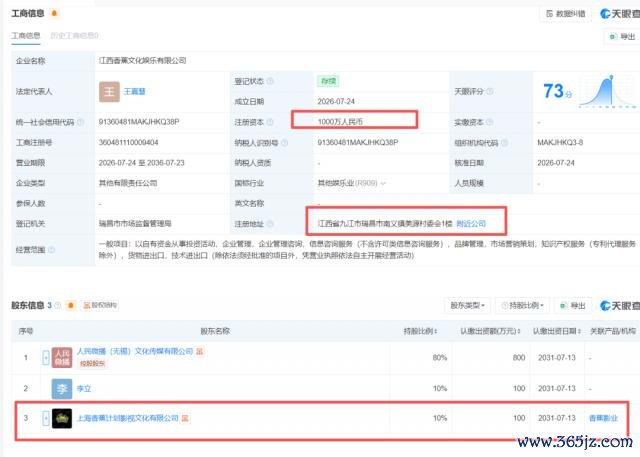640x457 pixels.
Task: Click the registered capital value 1000万人民币
Action: (340, 122)
